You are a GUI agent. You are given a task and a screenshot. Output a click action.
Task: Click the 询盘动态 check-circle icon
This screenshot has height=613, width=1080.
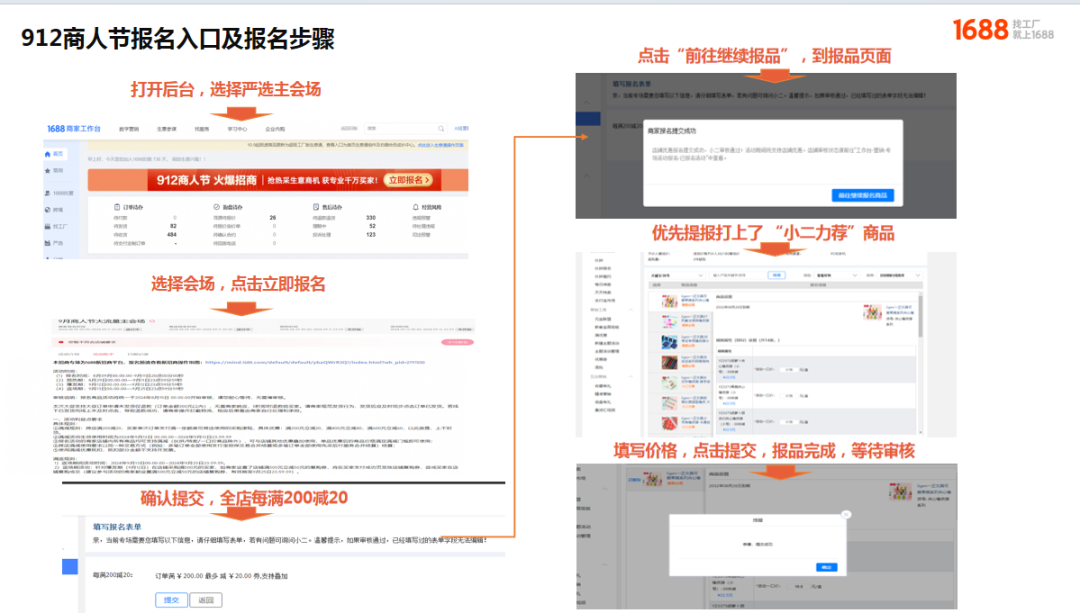pyautogui.click(x=216, y=207)
